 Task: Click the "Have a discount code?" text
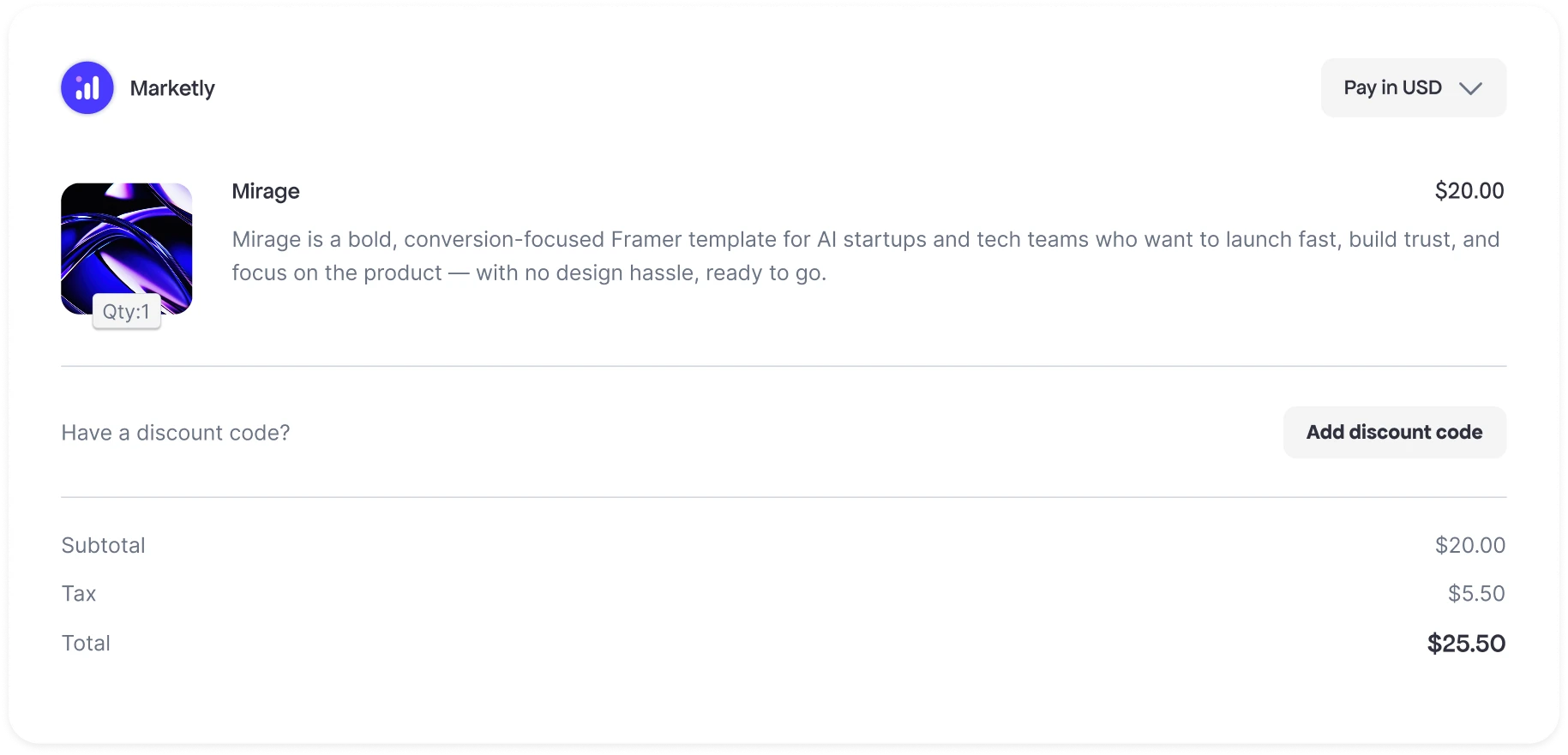tap(176, 433)
